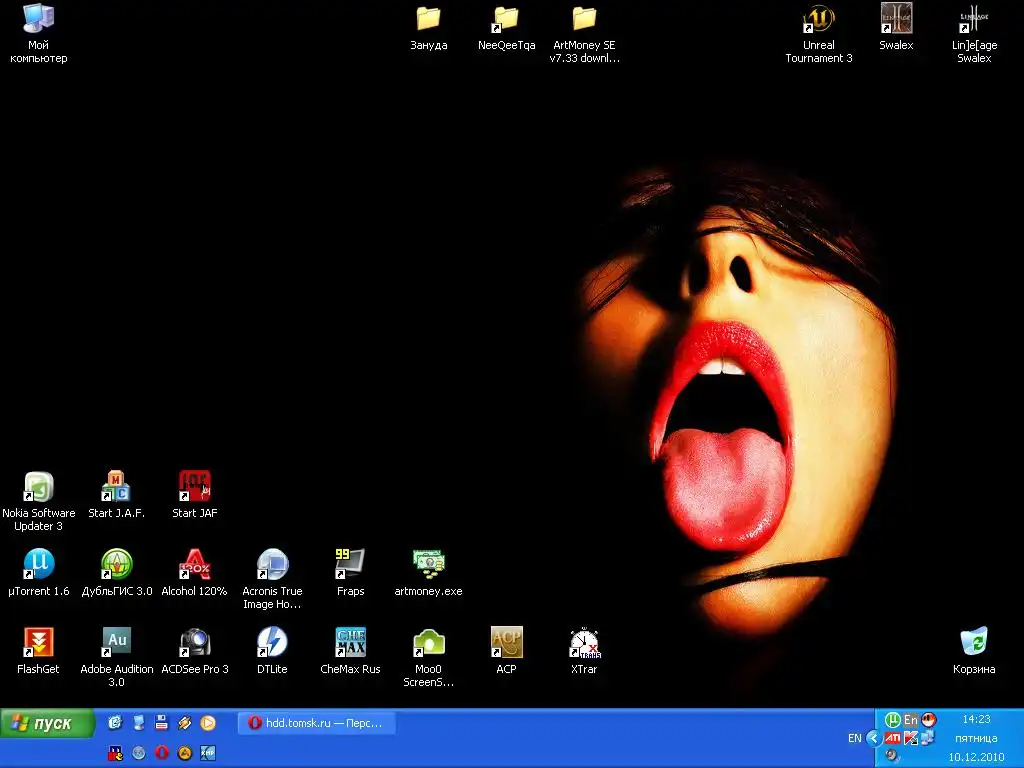
Task: Select the Зануда folder
Action: [x=428, y=20]
